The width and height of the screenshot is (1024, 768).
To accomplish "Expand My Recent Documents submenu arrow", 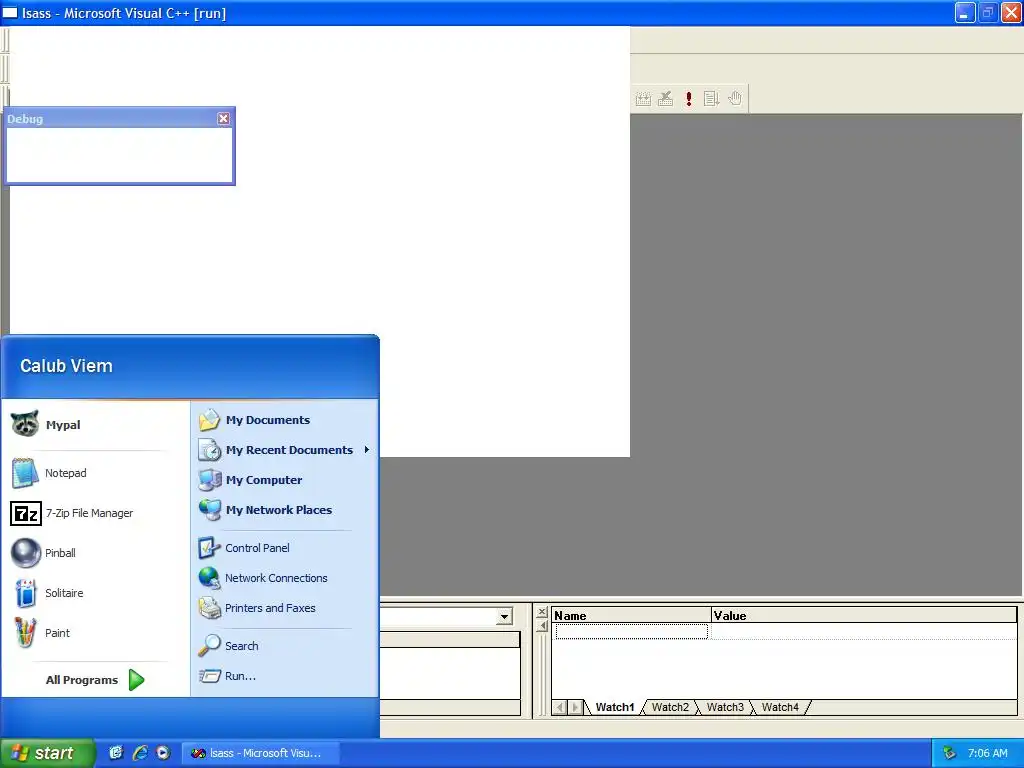I will (367, 449).
